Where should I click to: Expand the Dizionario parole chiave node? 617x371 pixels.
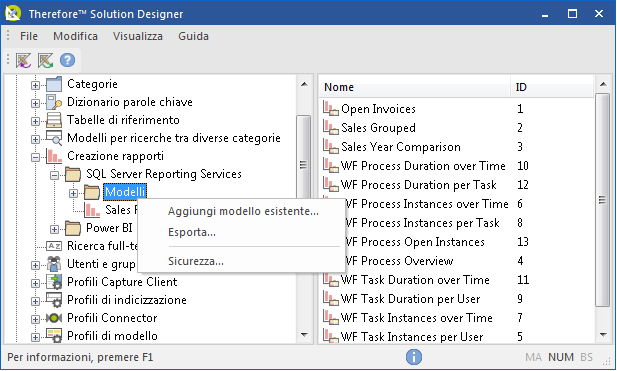[x=35, y=103]
